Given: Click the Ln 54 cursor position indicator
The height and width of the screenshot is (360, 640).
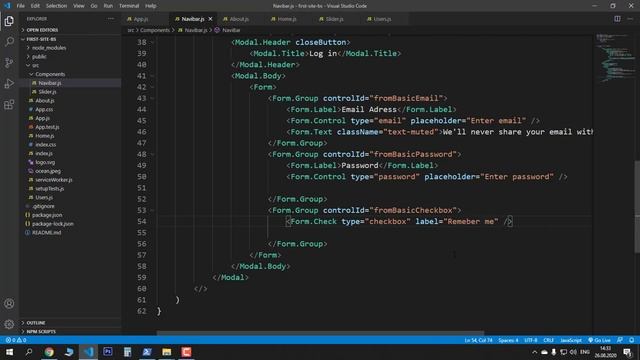Looking at the screenshot, I should [478, 340].
